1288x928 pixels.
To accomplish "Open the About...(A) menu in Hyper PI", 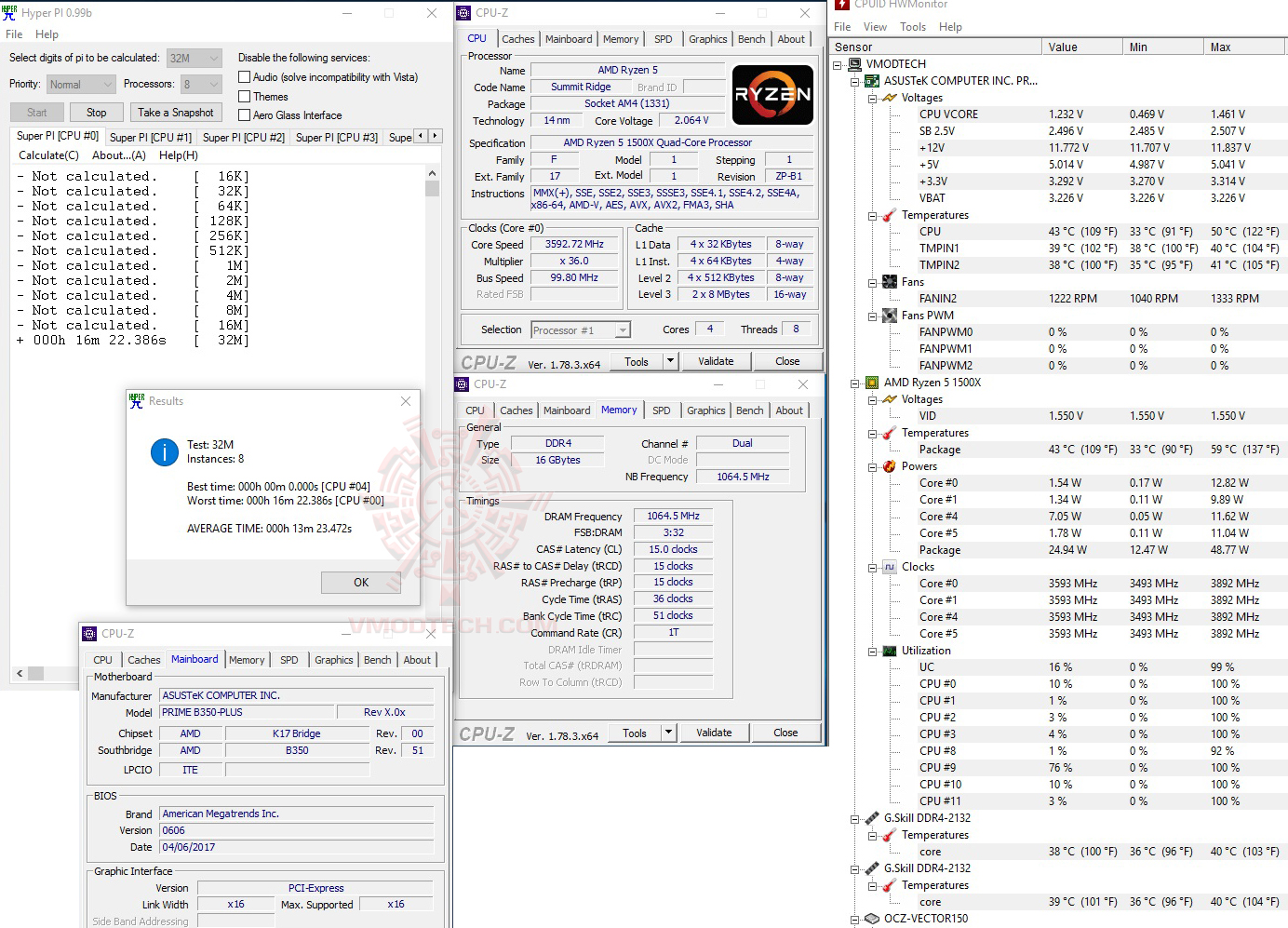I will coord(119,155).
